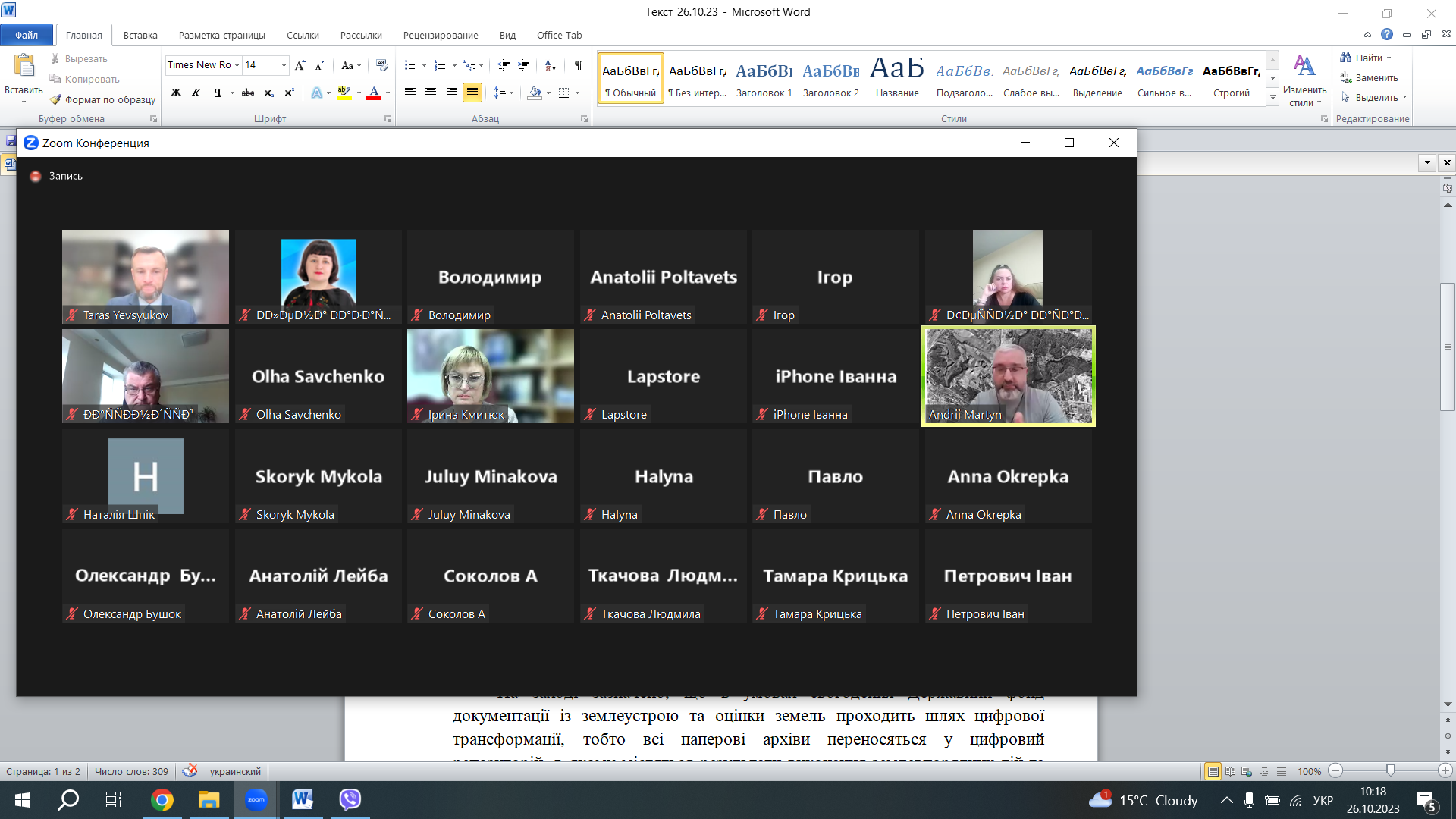1456x819 pixels.
Task: Switch to the Page Layout (Разметка страницы) tab
Action: (x=221, y=35)
